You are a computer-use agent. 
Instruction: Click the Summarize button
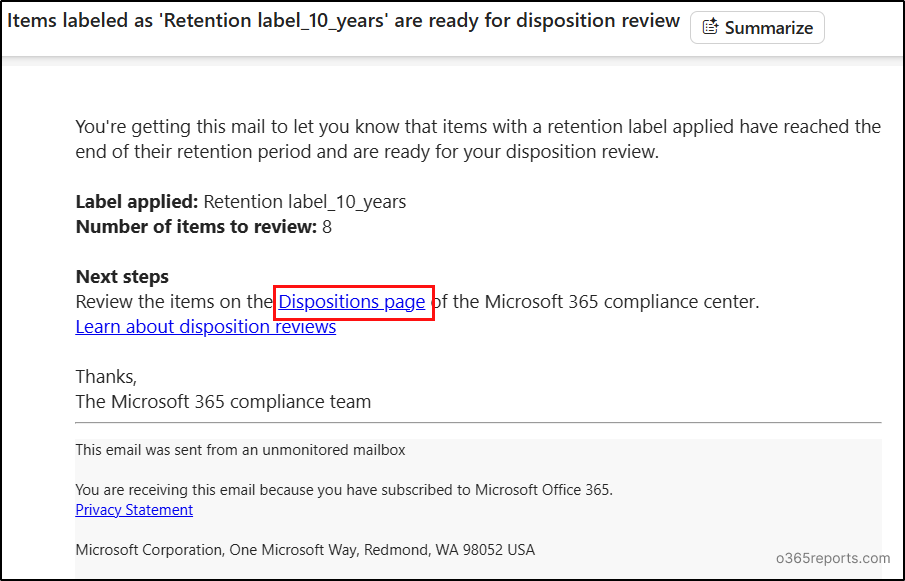[x=757, y=28]
